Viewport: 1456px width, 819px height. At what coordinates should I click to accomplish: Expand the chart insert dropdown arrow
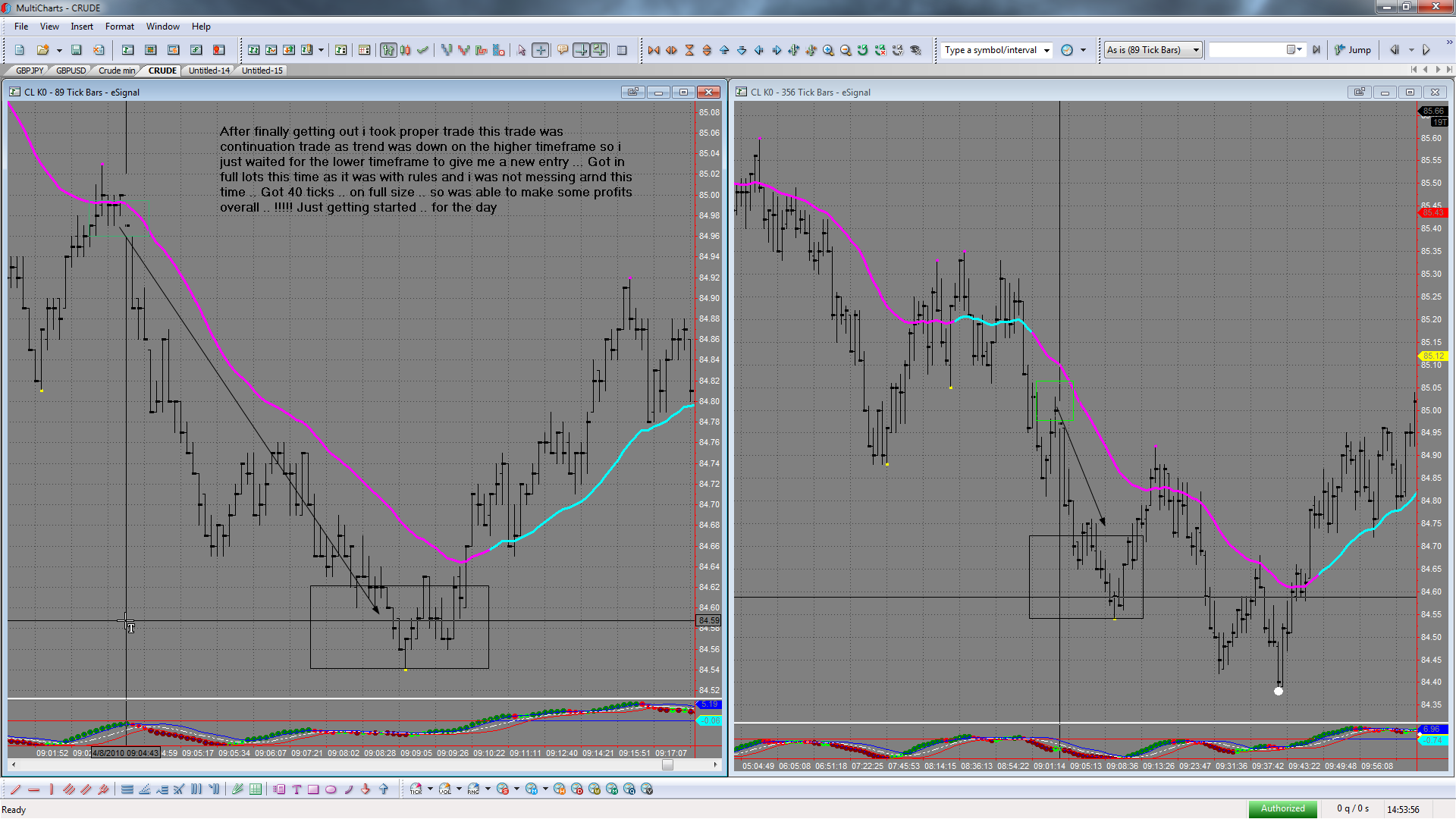tap(321, 50)
